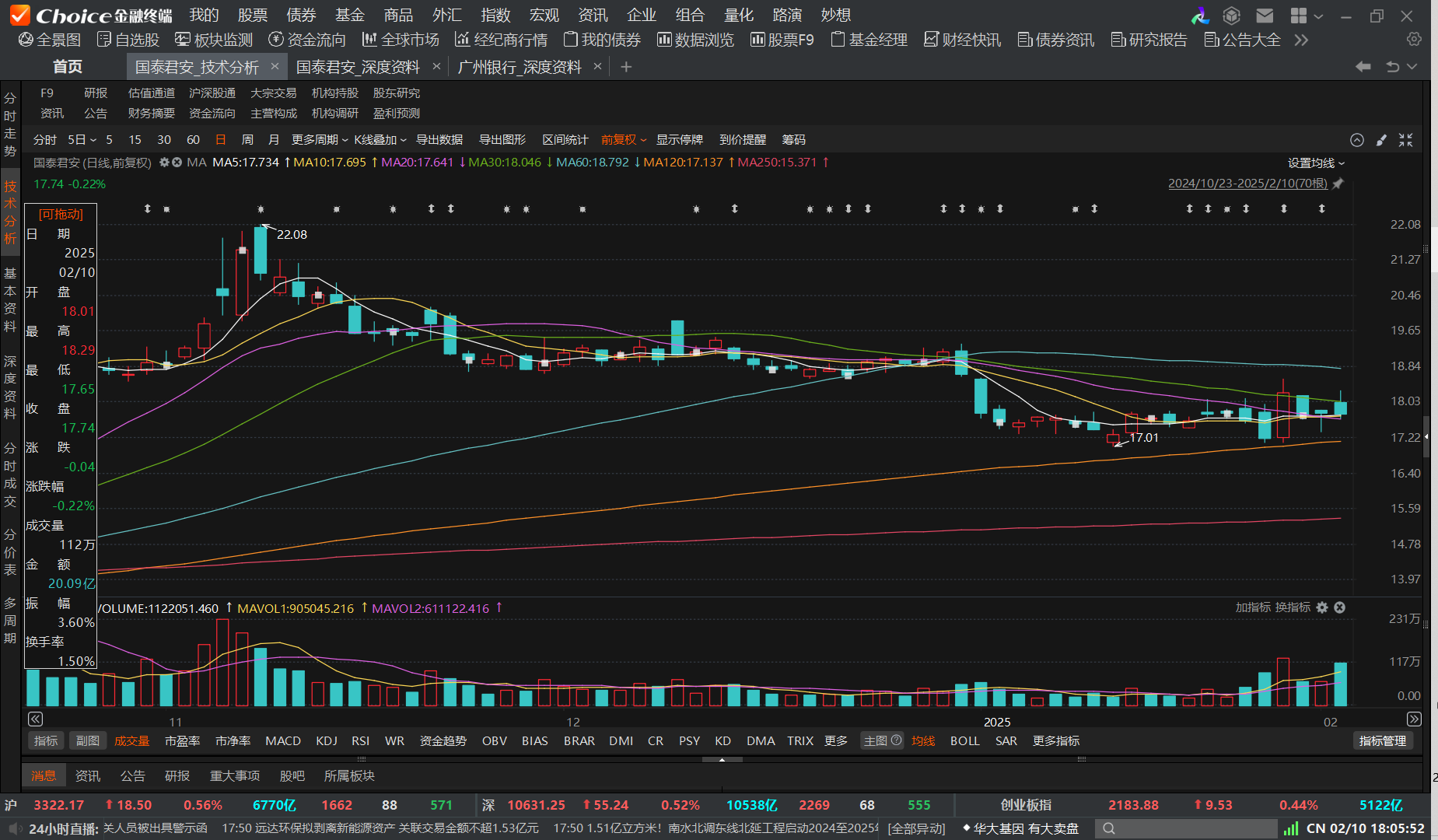Click the 指标管理 button
1438x840 pixels.
(x=1382, y=741)
